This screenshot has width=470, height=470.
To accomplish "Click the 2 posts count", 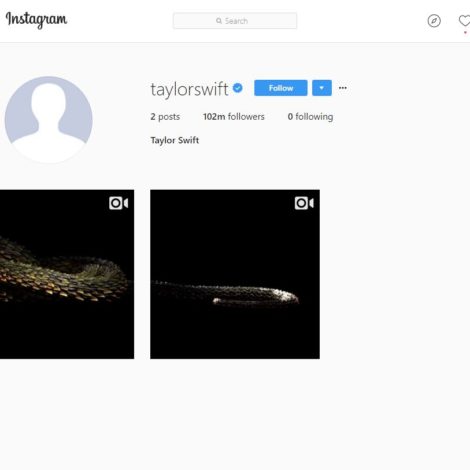I will pyautogui.click(x=165, y=117).
